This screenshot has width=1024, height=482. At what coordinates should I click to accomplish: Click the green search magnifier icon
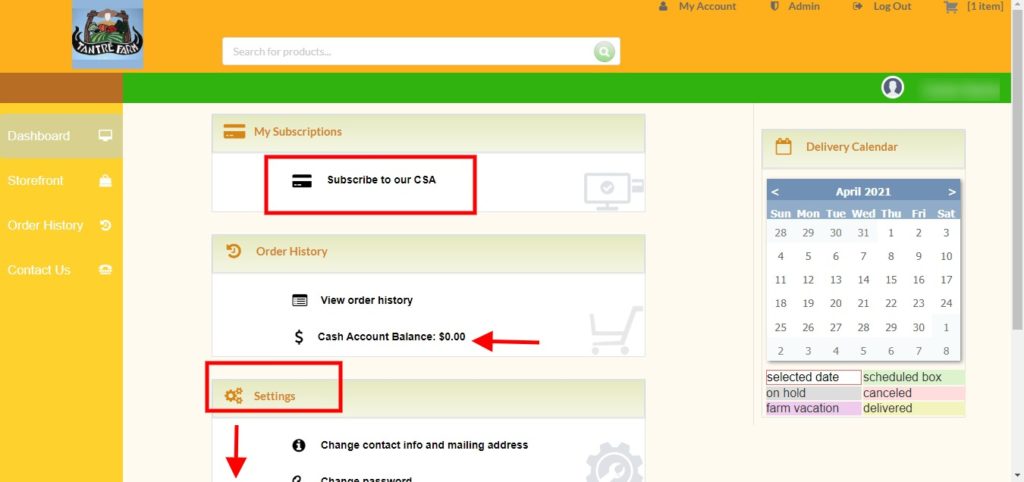[604, 52]
